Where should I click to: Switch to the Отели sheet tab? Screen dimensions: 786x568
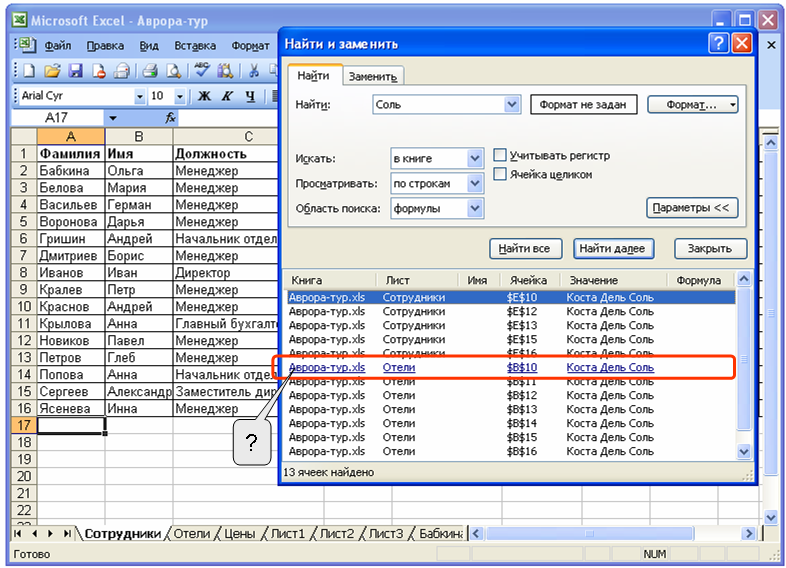tap(192, 533)
